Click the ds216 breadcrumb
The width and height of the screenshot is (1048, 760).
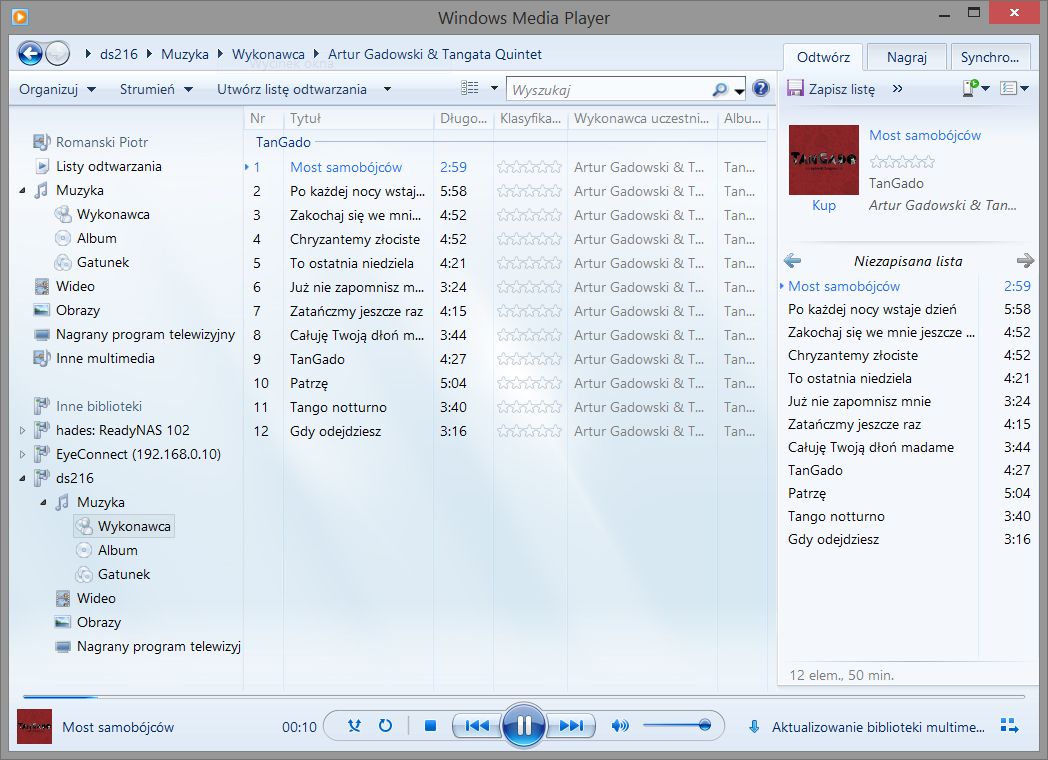pos(118,54)
